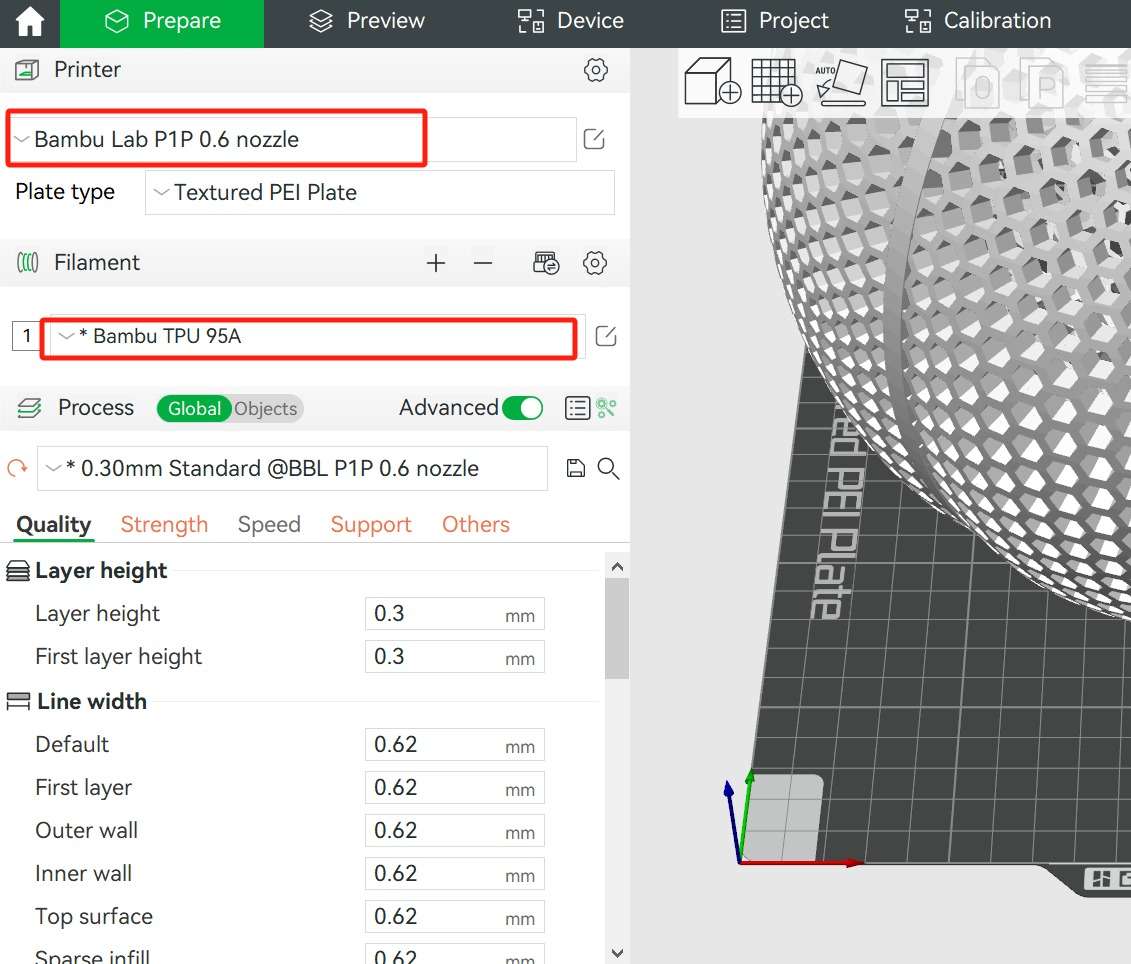This screenshot has width=1131, height=964.
Task: Save the process preset
Action: click(x=575, y=468)
